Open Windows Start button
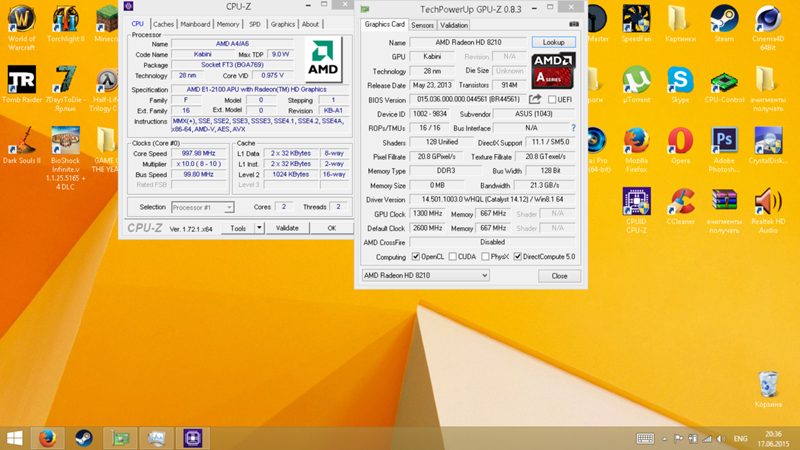 (x=15, y=438)
